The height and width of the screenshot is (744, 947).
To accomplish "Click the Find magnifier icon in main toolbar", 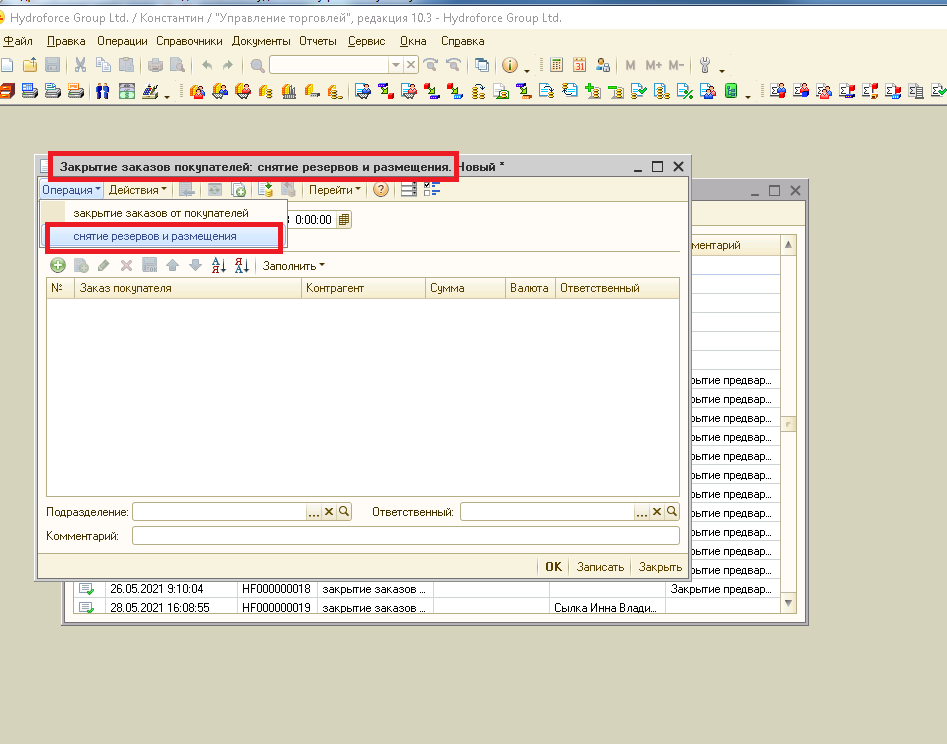I will click(257, 65).
